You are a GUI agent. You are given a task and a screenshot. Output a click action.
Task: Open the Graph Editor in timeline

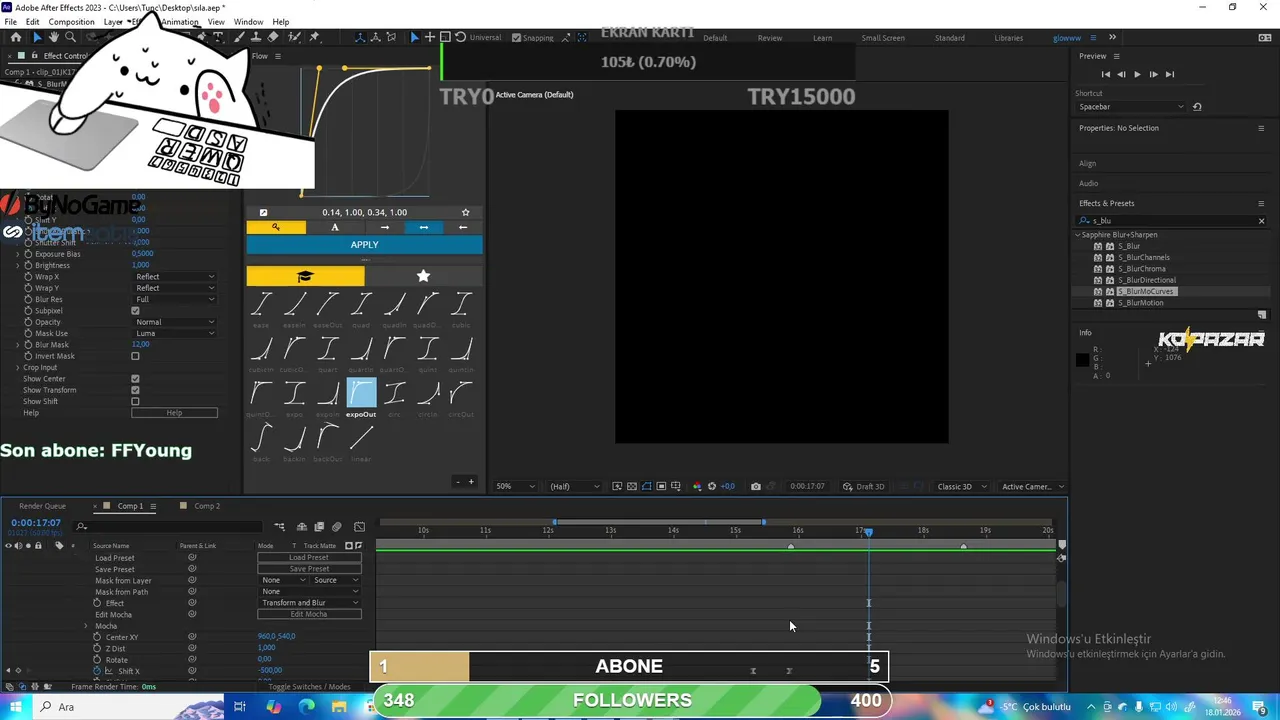coord(360,526)
